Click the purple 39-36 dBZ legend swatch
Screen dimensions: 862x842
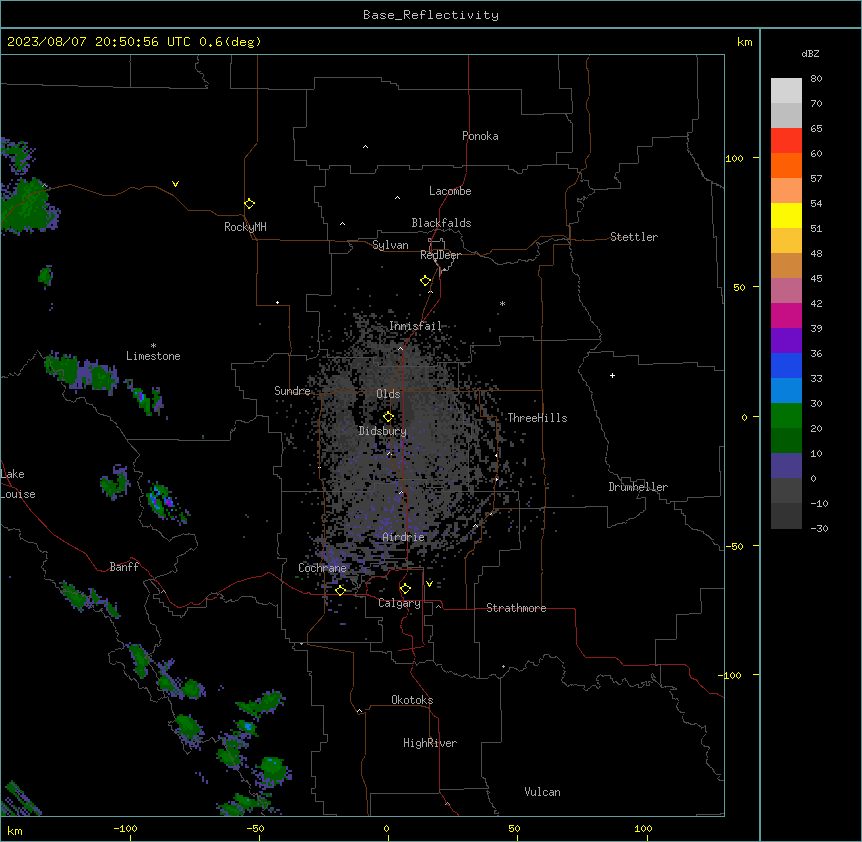coord(786,341)
